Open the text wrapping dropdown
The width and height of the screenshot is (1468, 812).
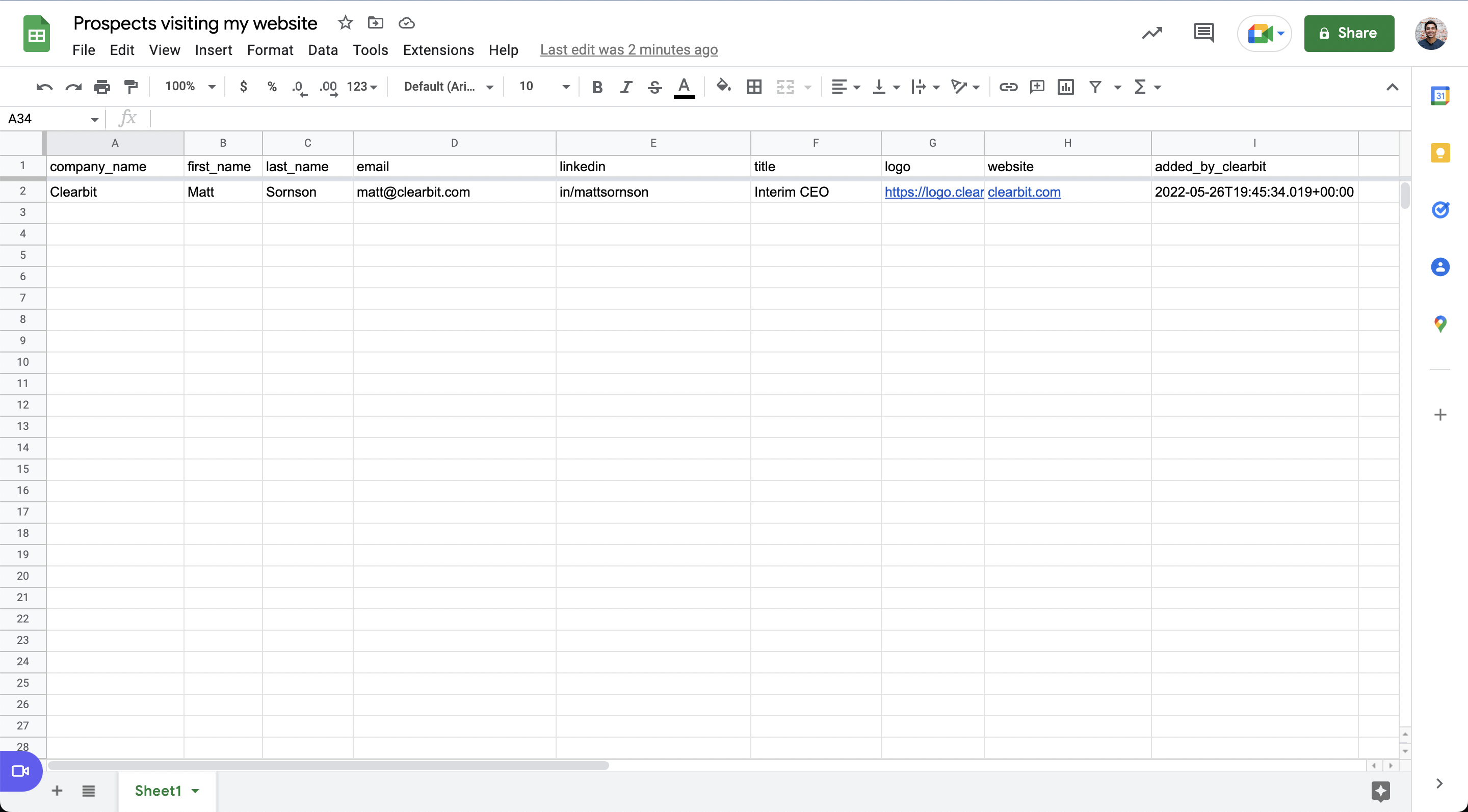click(925, 87)
